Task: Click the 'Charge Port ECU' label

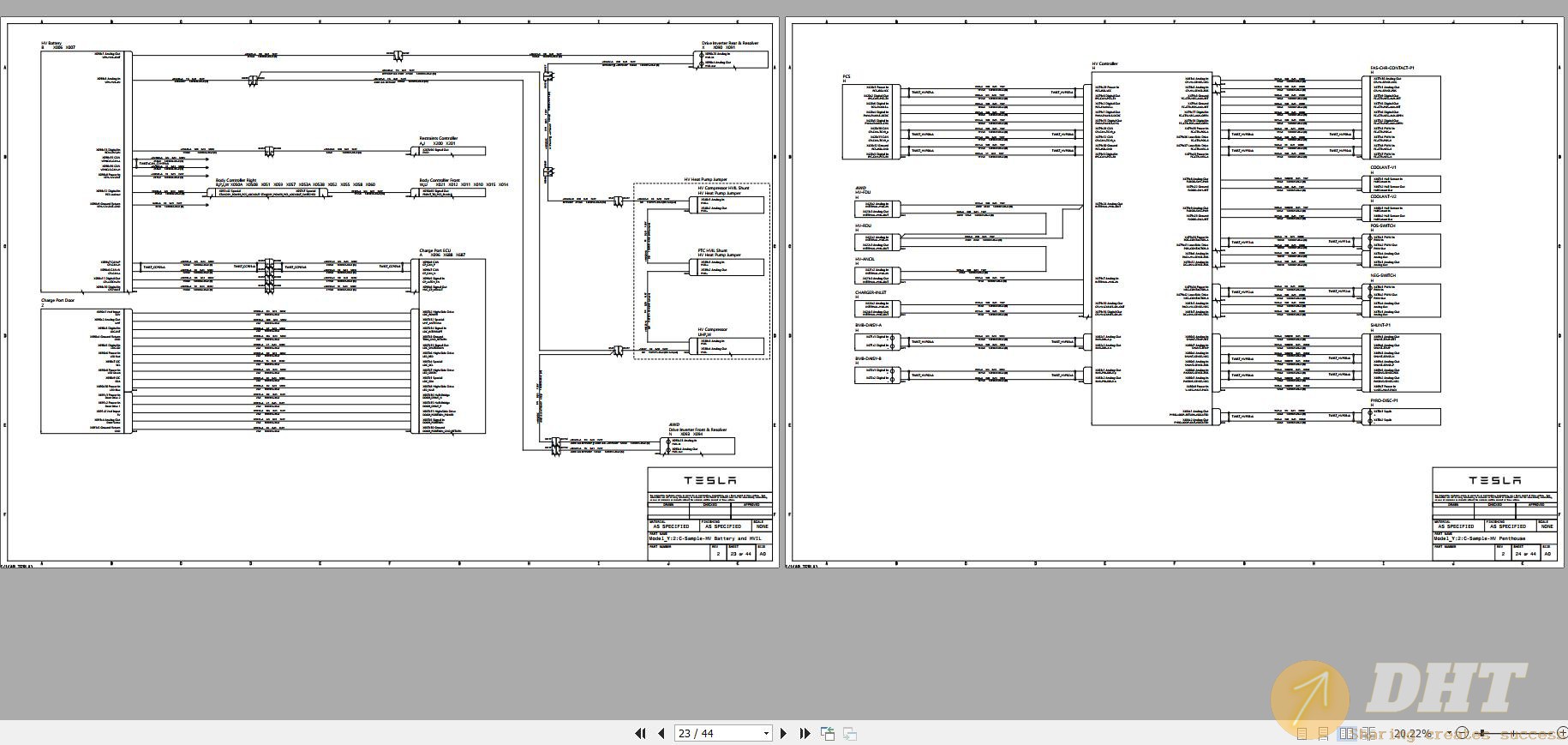Action: pyautogui.click(x=434, y=250)
